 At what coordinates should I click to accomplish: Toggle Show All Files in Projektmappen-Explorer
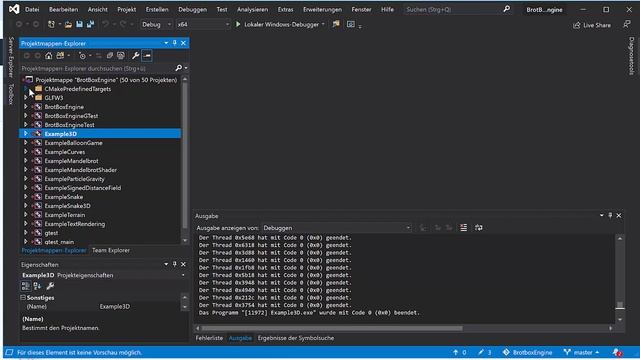(x=121, y=56)
